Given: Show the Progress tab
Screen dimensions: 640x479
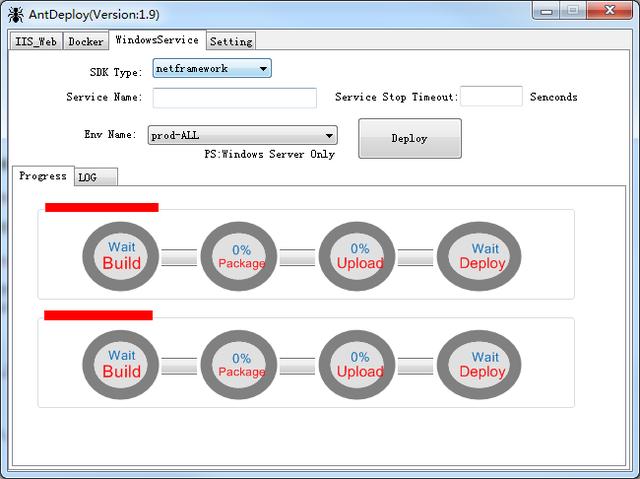Looking at the screenshot, I should (x=43, y=176).
